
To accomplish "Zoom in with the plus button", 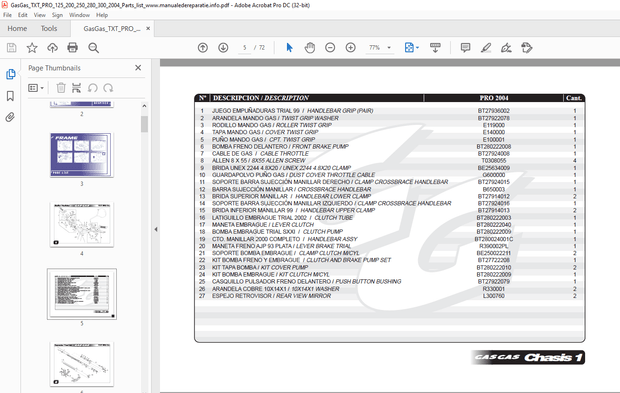I will pyautogui.click(x=351, y=48).
